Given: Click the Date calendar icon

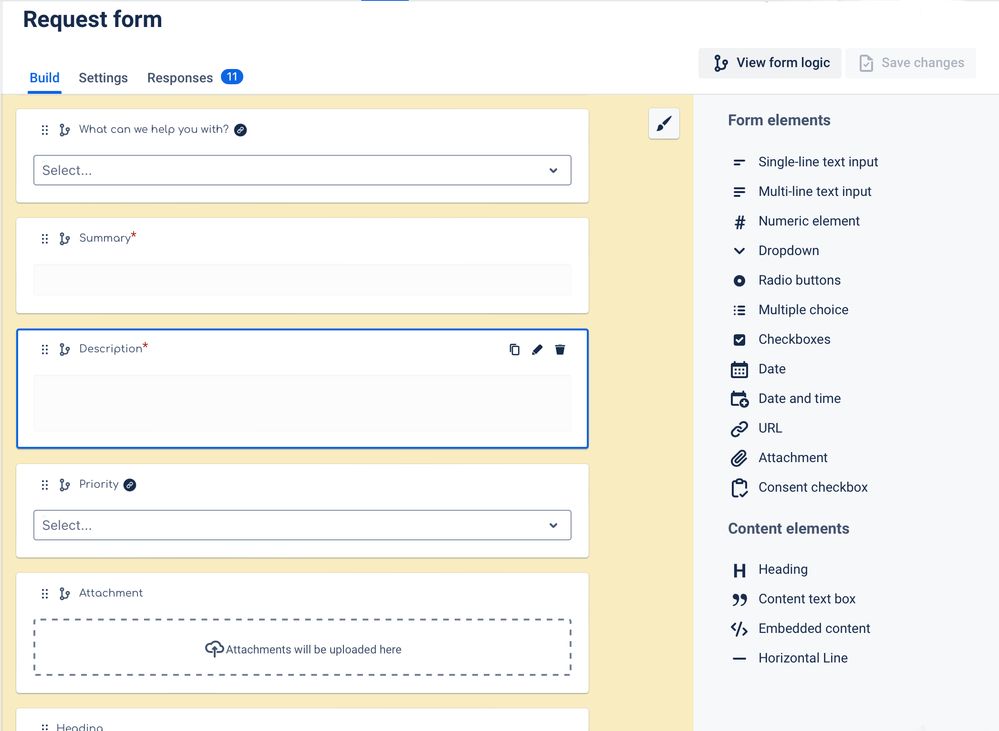Looking at the screenshot, I should 739,370.
